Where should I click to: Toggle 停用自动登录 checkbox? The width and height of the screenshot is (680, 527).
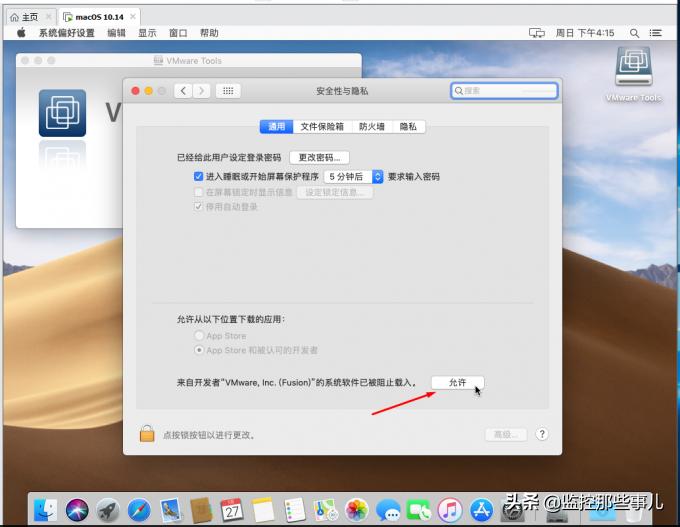click(x=198, y=206)
